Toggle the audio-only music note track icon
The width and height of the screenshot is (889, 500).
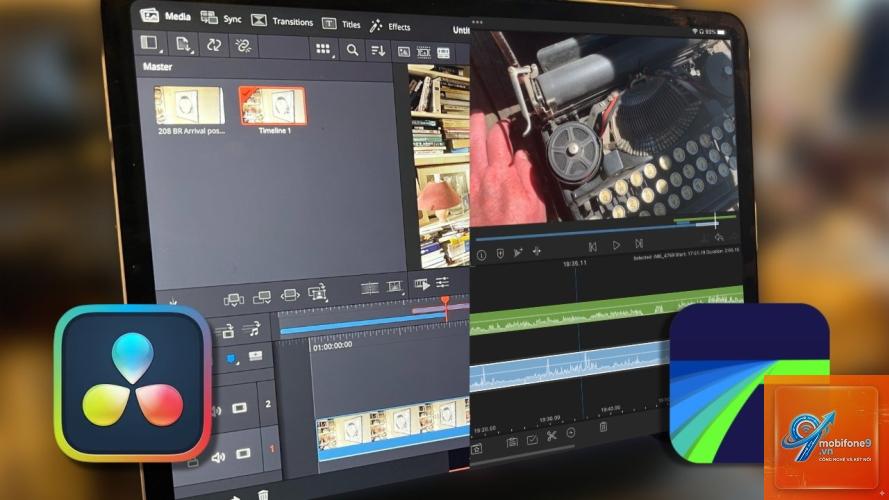[252, 328]
